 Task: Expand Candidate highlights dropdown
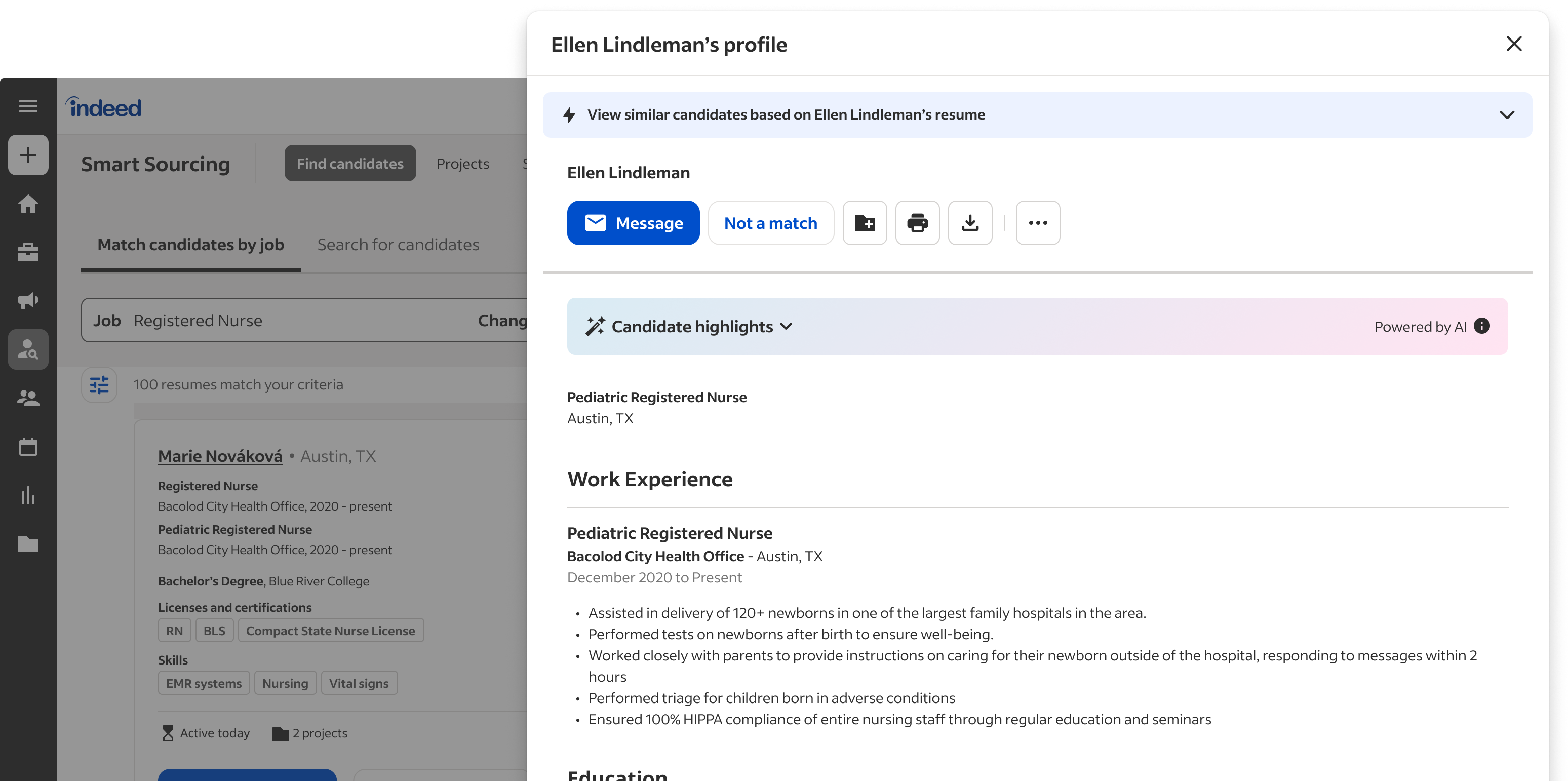[x=786, y=327]
